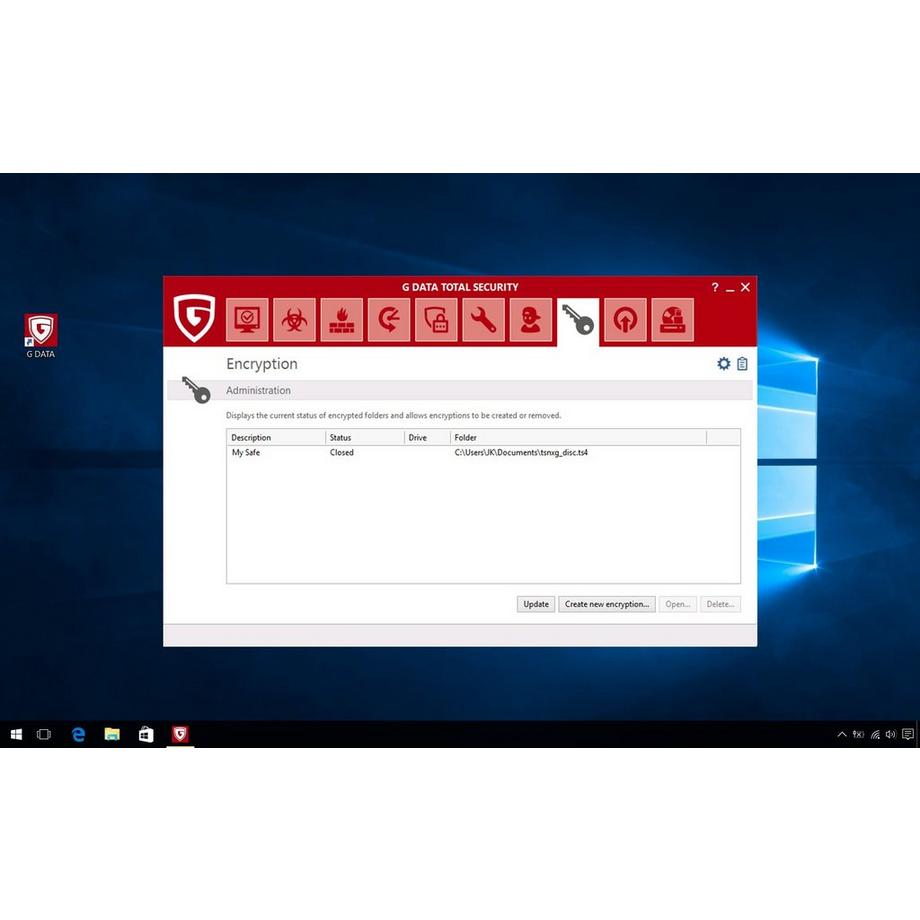This screenshot has height=920, width=920.
Task: Open Microsoft Edge from the taskbar
Action: [78, 734]
